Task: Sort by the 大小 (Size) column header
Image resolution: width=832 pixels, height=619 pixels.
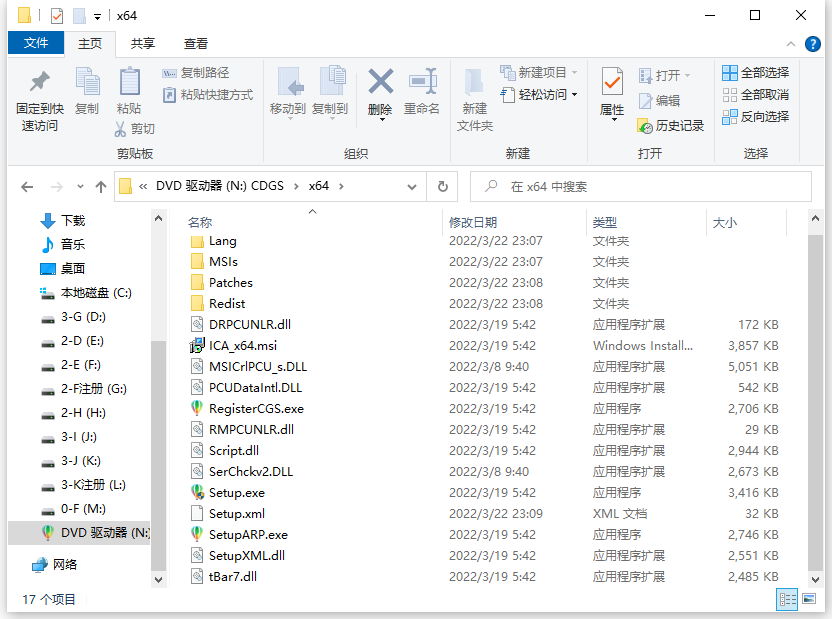Action: click(x=725, y=222)
